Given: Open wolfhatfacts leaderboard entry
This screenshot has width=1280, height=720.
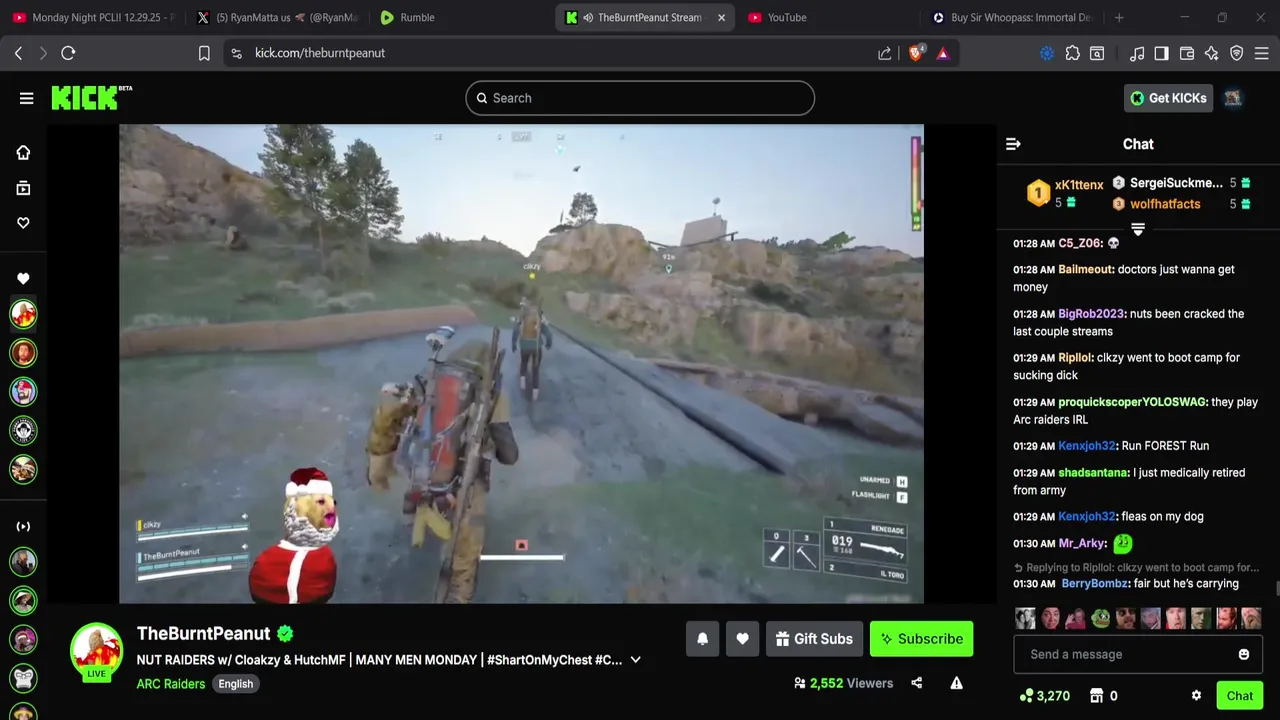Looking at the screenshot, I should click(x=1181, y=204).
